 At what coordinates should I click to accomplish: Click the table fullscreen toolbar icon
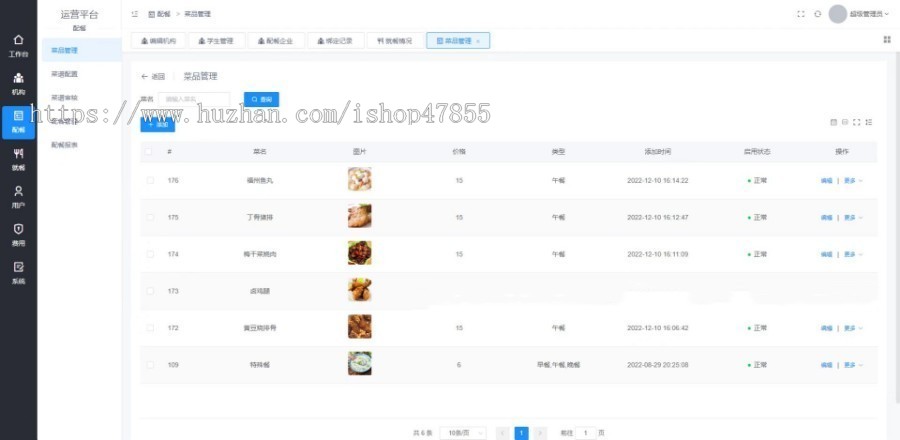coord(857,122)
